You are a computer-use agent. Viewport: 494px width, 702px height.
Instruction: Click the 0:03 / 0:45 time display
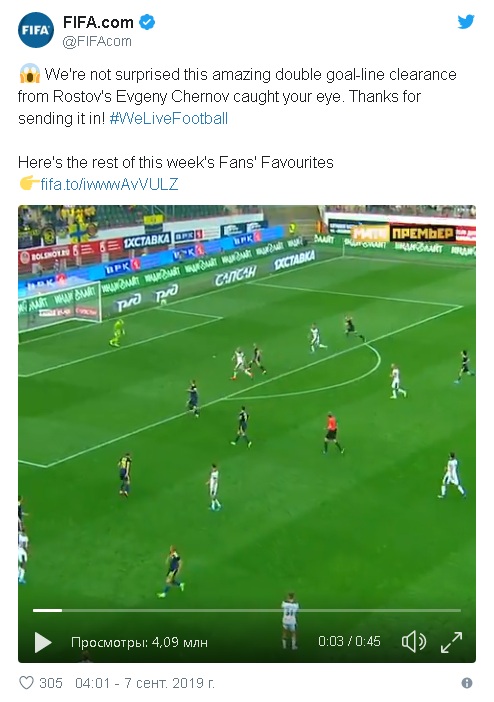(349, 641)
